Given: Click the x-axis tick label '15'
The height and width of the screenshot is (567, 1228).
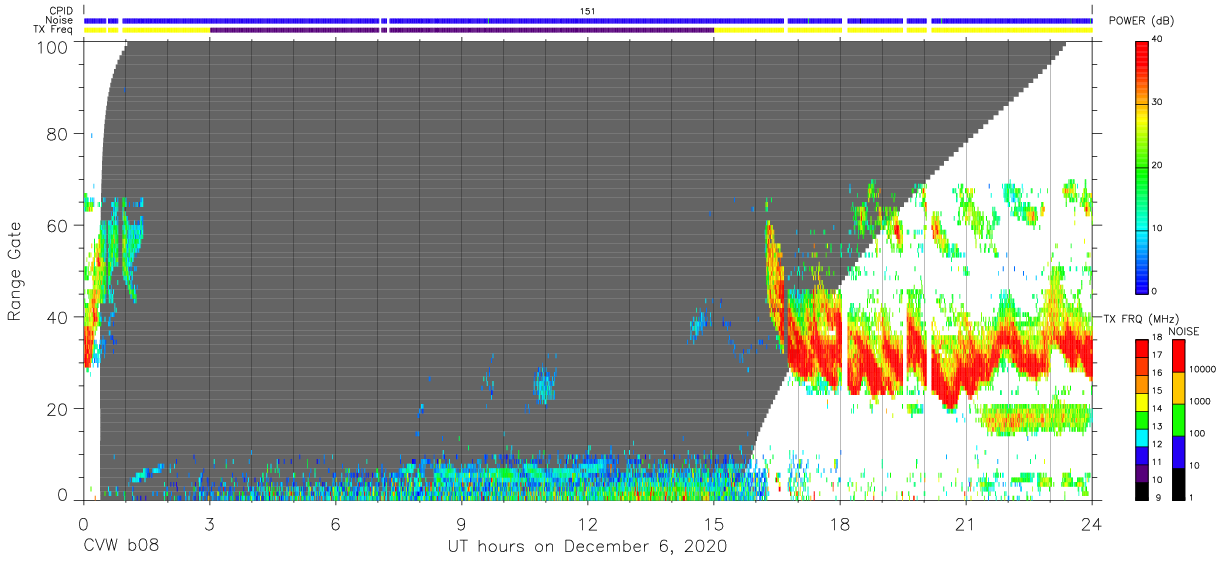Looking at the screenshot, I should tap(713, 523).
